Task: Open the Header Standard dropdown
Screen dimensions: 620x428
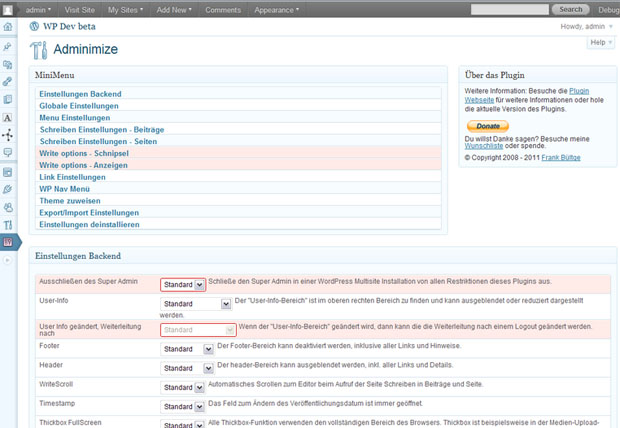Action: [x=187, y=368]
